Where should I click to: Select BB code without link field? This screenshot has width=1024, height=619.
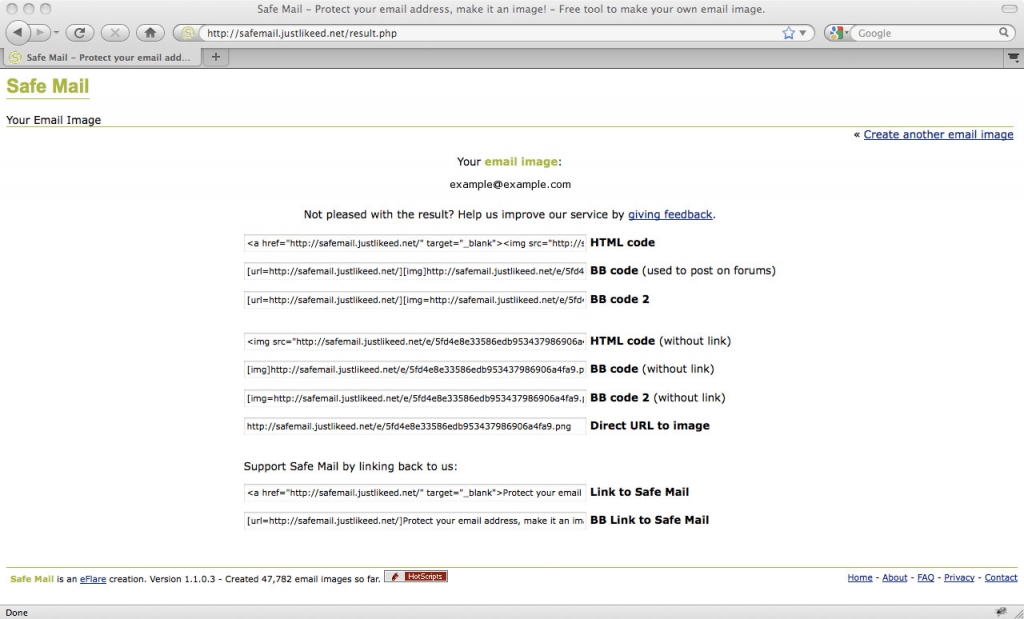click(x=415, y=370)
